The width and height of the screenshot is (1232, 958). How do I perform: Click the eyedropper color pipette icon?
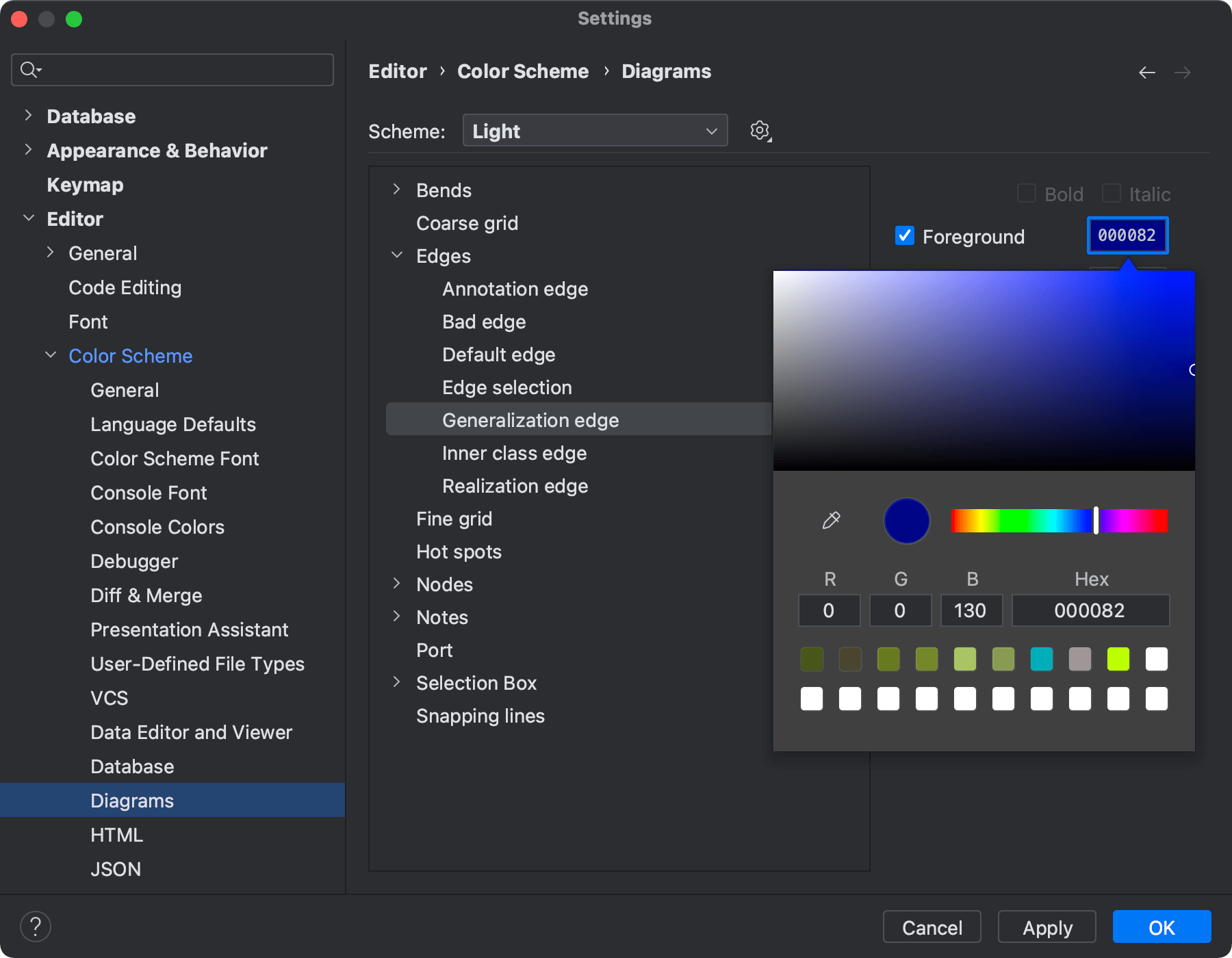(831, 521)
